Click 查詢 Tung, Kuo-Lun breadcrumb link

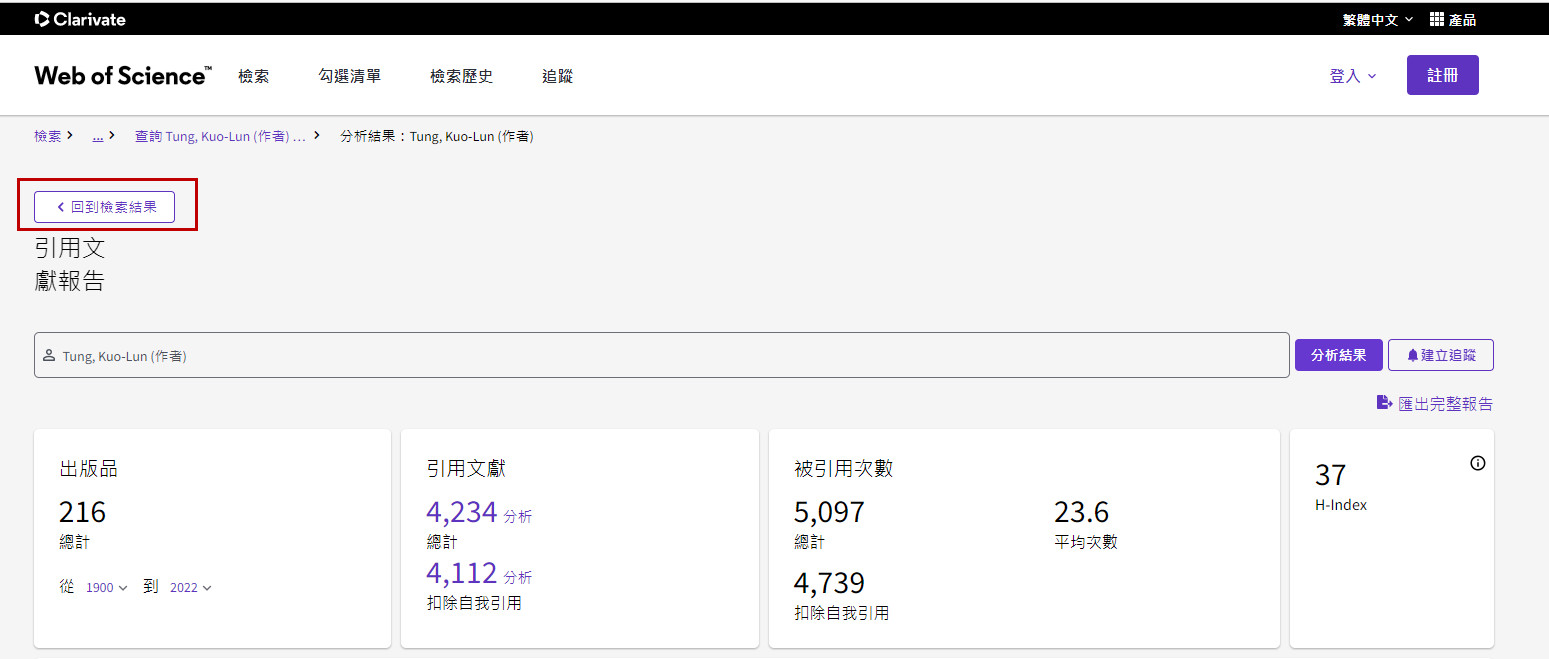(220, 136)
